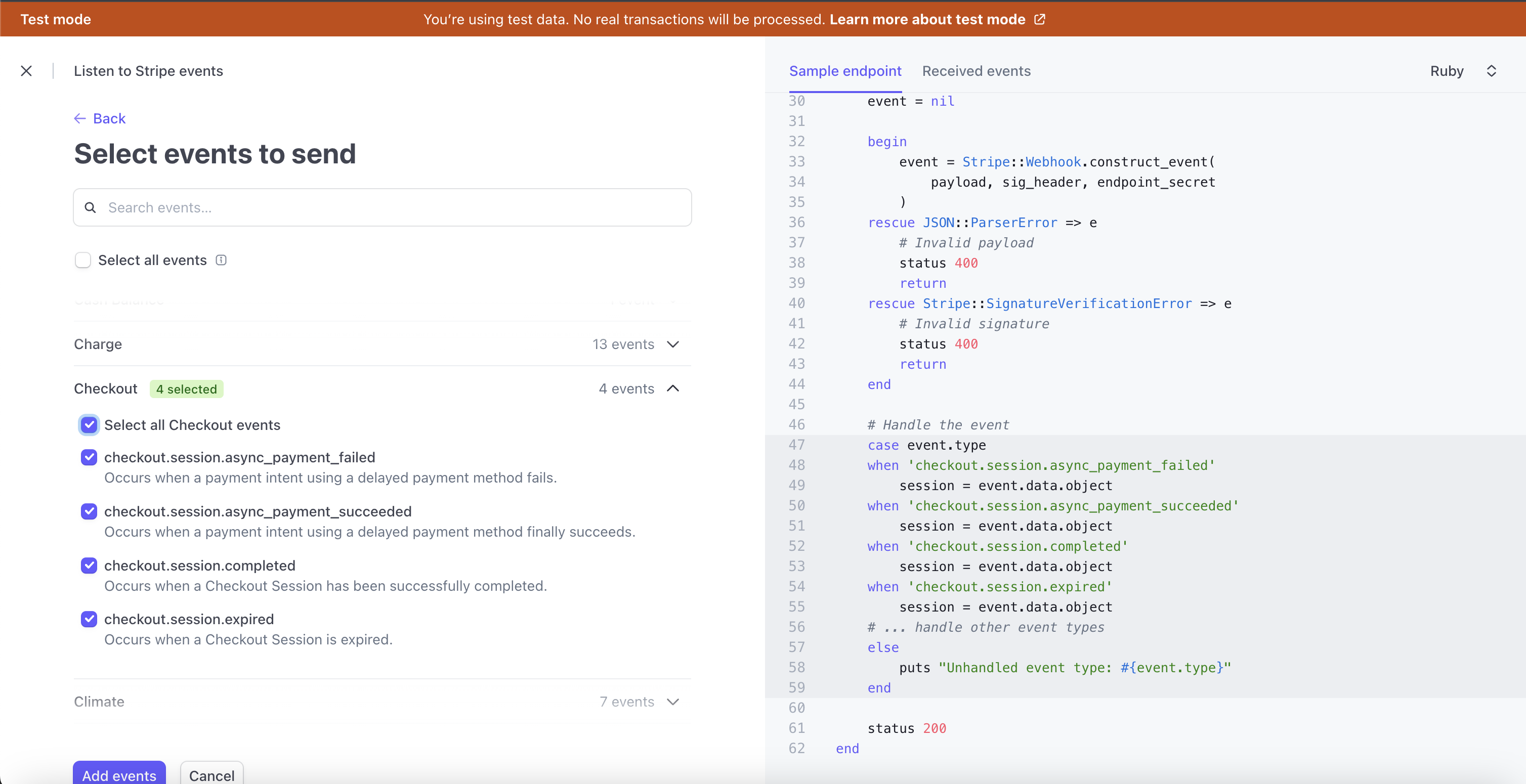Uncheck Select all Checkout events checkbox
This screenshot has height=784, width=1526.
(x=89, y=425)
